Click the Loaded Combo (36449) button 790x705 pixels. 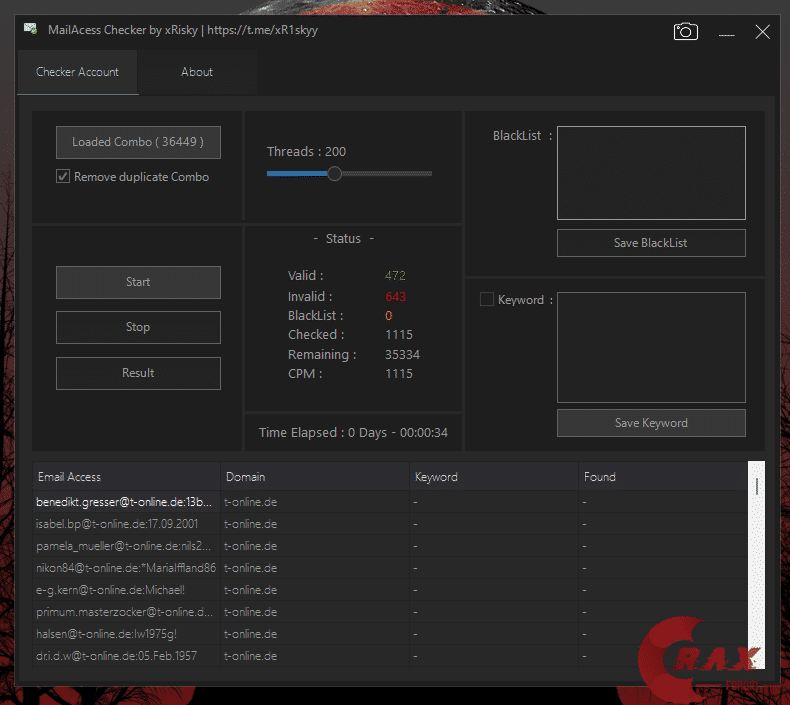point(138,142)
